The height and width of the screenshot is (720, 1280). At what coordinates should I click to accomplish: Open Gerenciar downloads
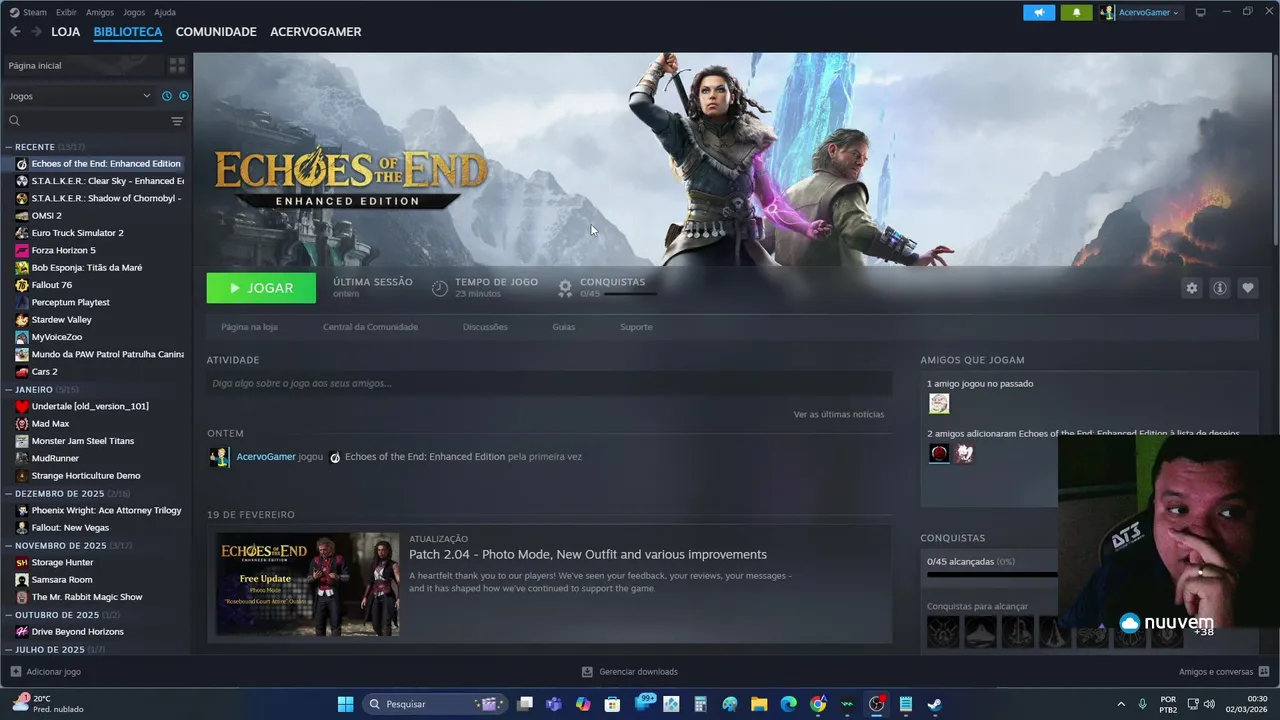pyautogui.click(x=630, y=672)
